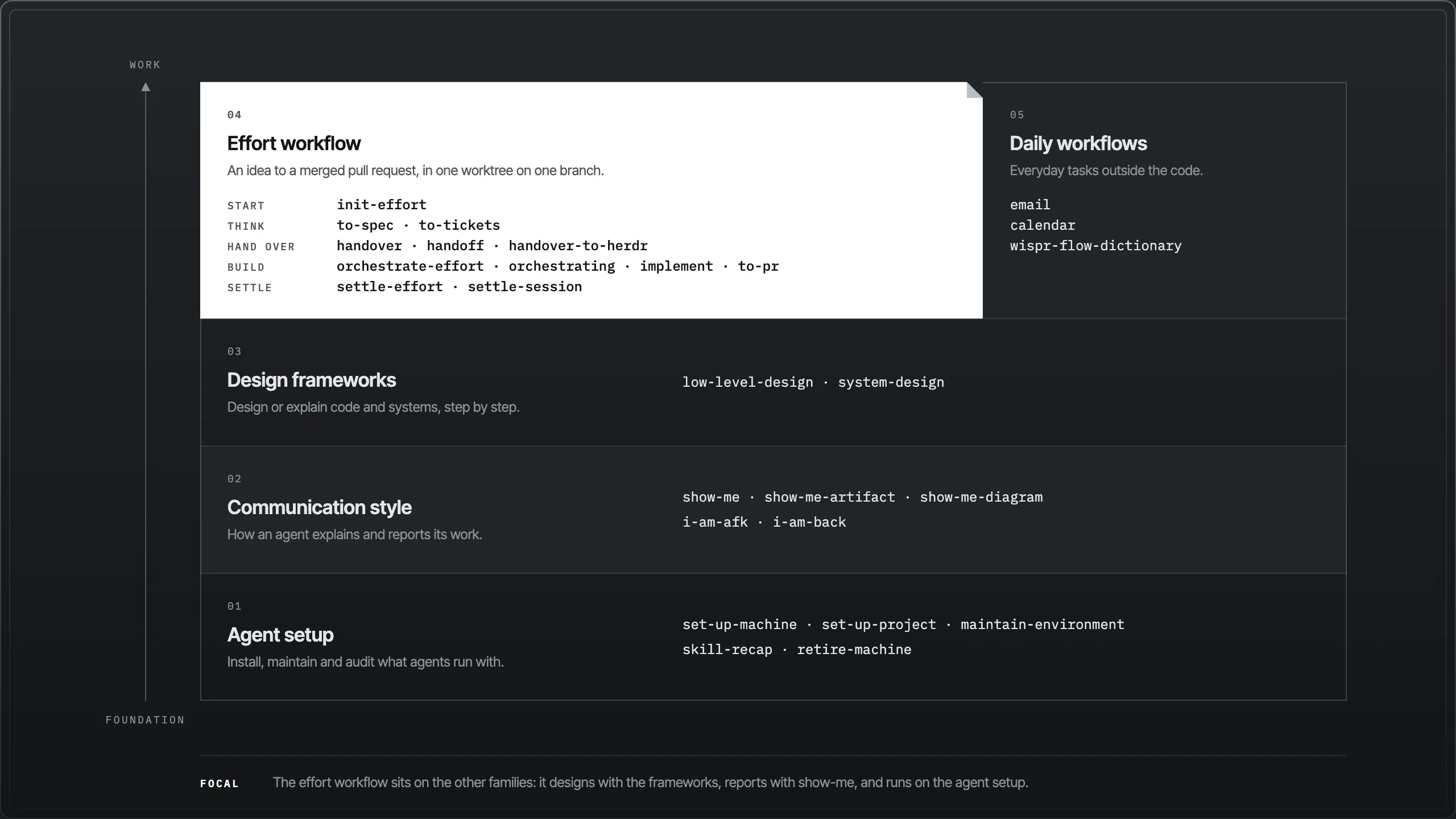
Task: Click the to-spec skill name
Action: [365, 225]
